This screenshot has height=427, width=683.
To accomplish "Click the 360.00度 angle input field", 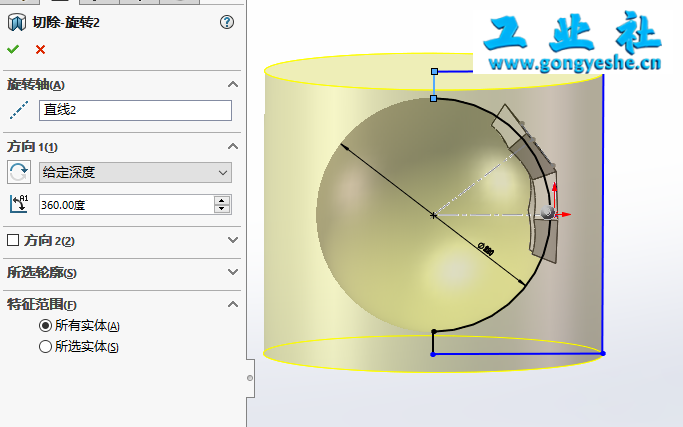I will (126, 205).
